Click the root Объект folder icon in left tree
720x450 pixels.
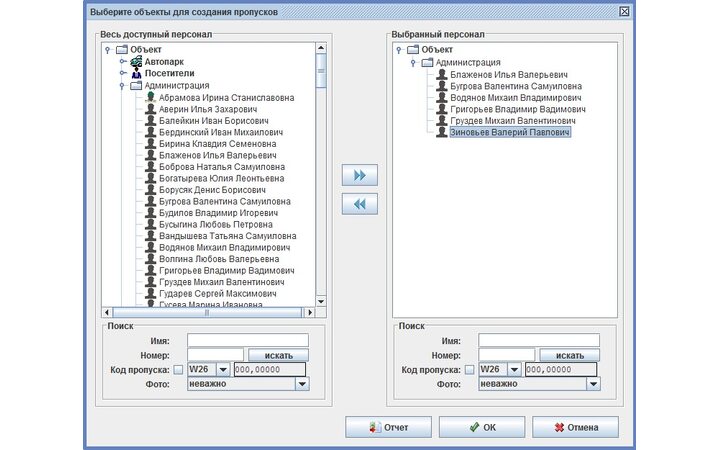[x=122, y=49]
